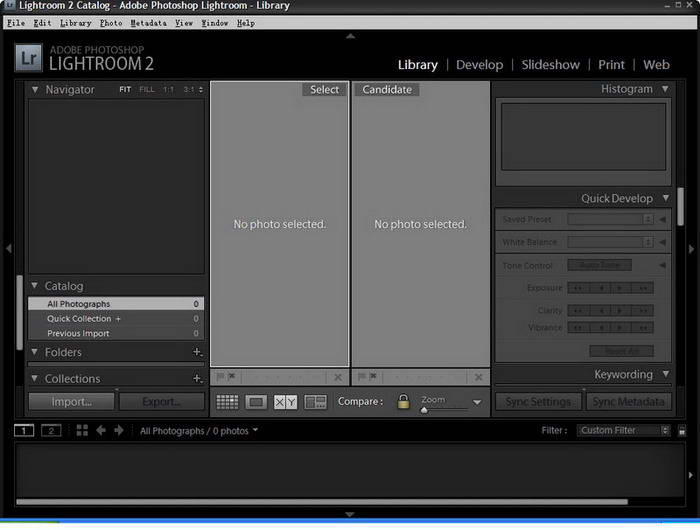This screenshot has width=700, height=530.
Task: Expand the Saved Preset section triangle
Action: point(662,219)
